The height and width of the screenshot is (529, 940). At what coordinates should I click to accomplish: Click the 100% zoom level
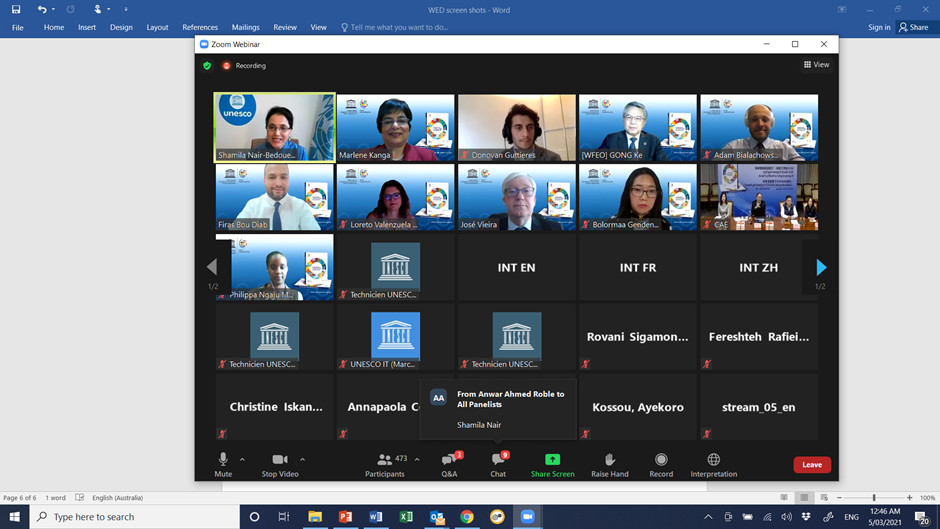tap(927, 498)
